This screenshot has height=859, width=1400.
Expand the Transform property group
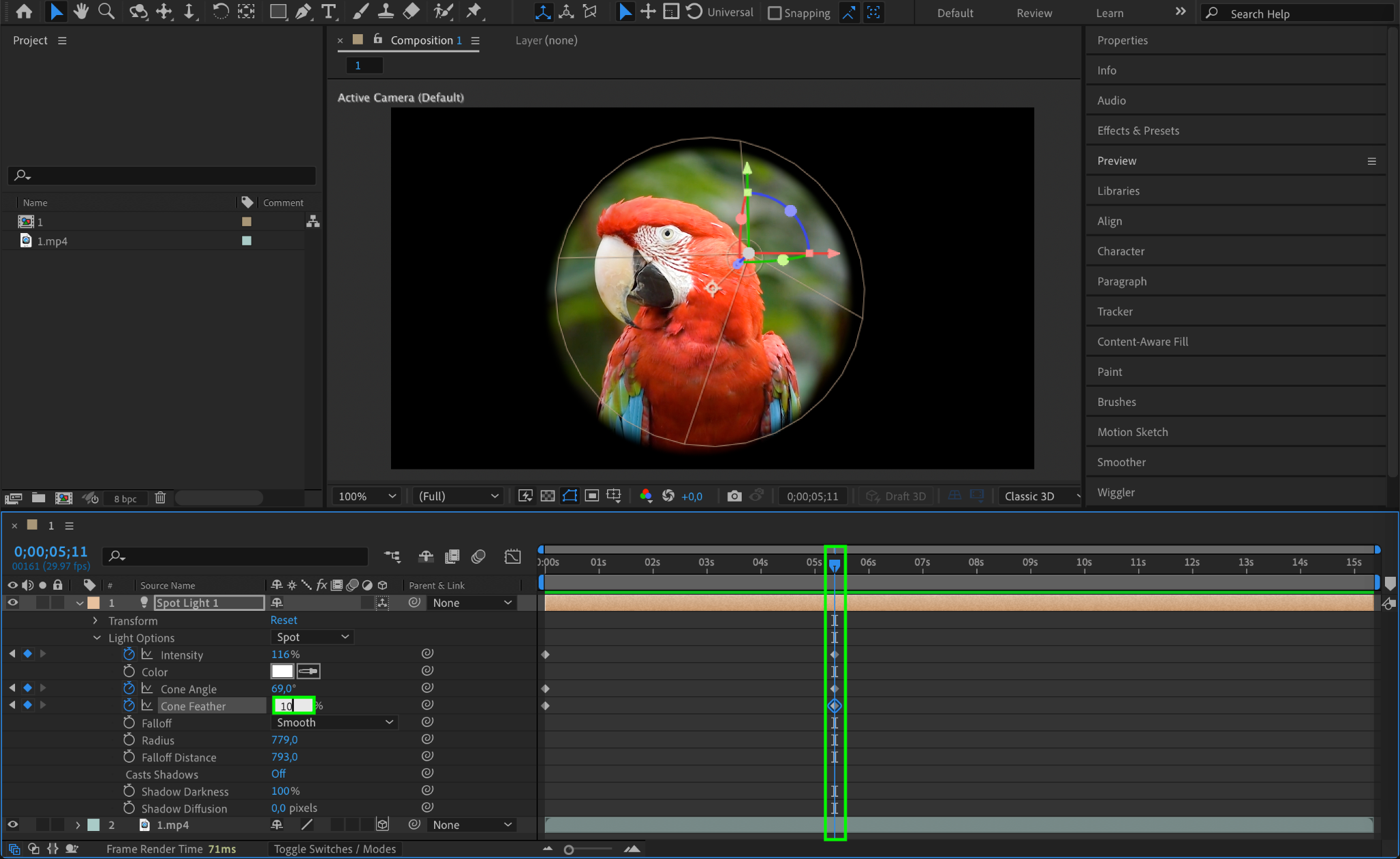coord(95,621)
